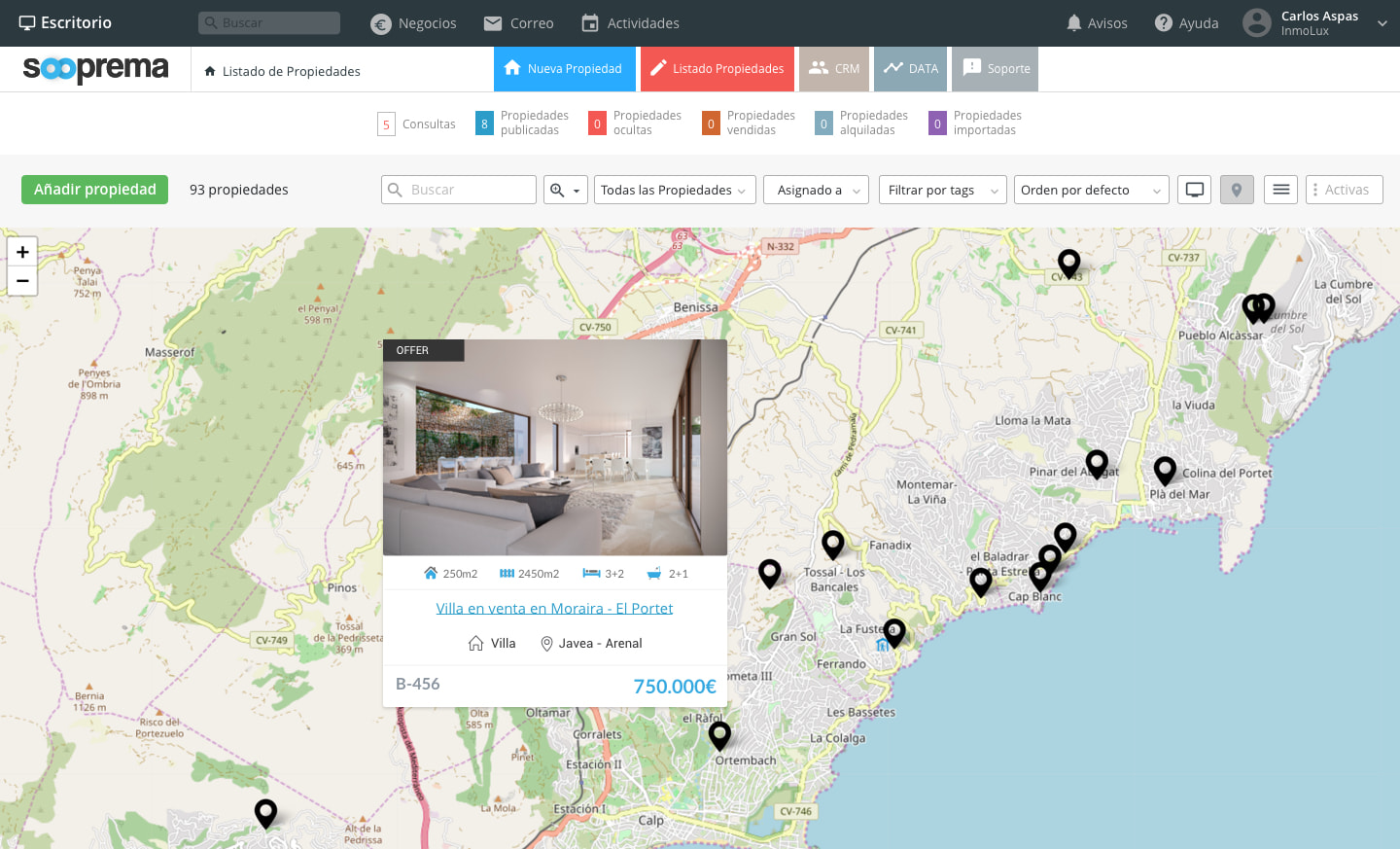Open Avisos bell notifications
The image size is (1400, 849).
point(1074,22)
